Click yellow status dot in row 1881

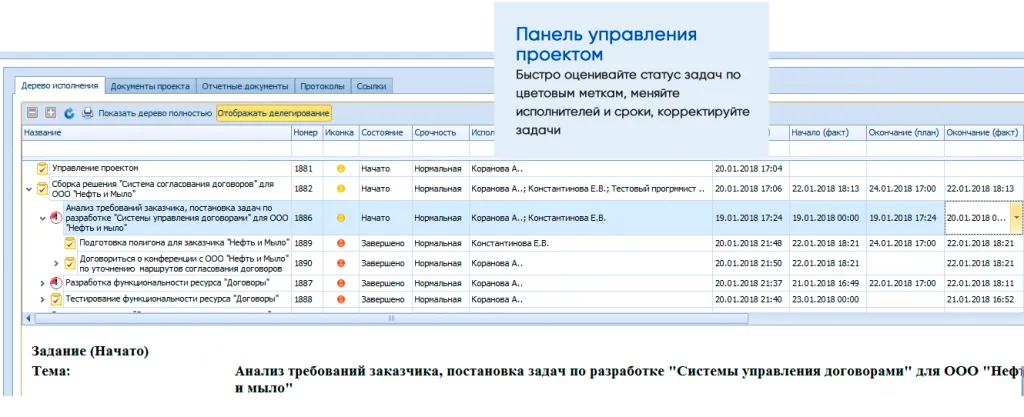[340, 169]
